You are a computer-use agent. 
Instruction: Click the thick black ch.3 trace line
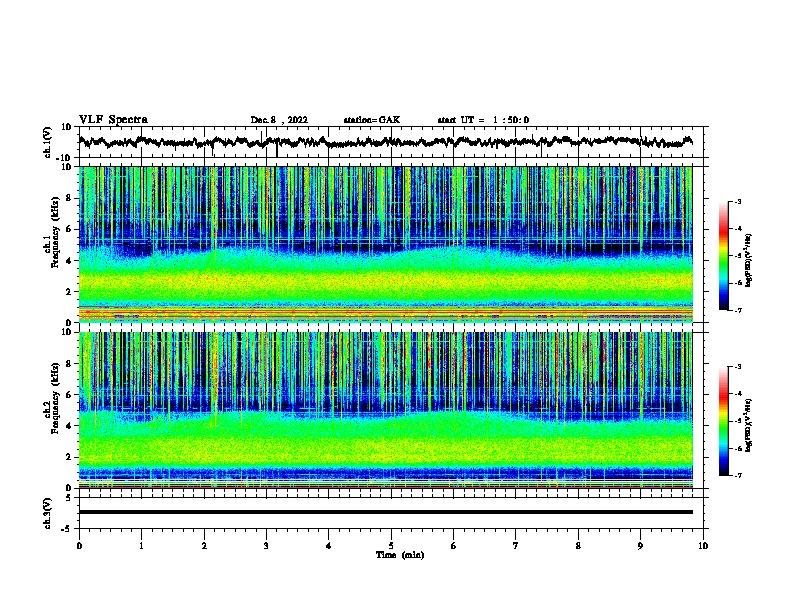click(x=385, y=512)
